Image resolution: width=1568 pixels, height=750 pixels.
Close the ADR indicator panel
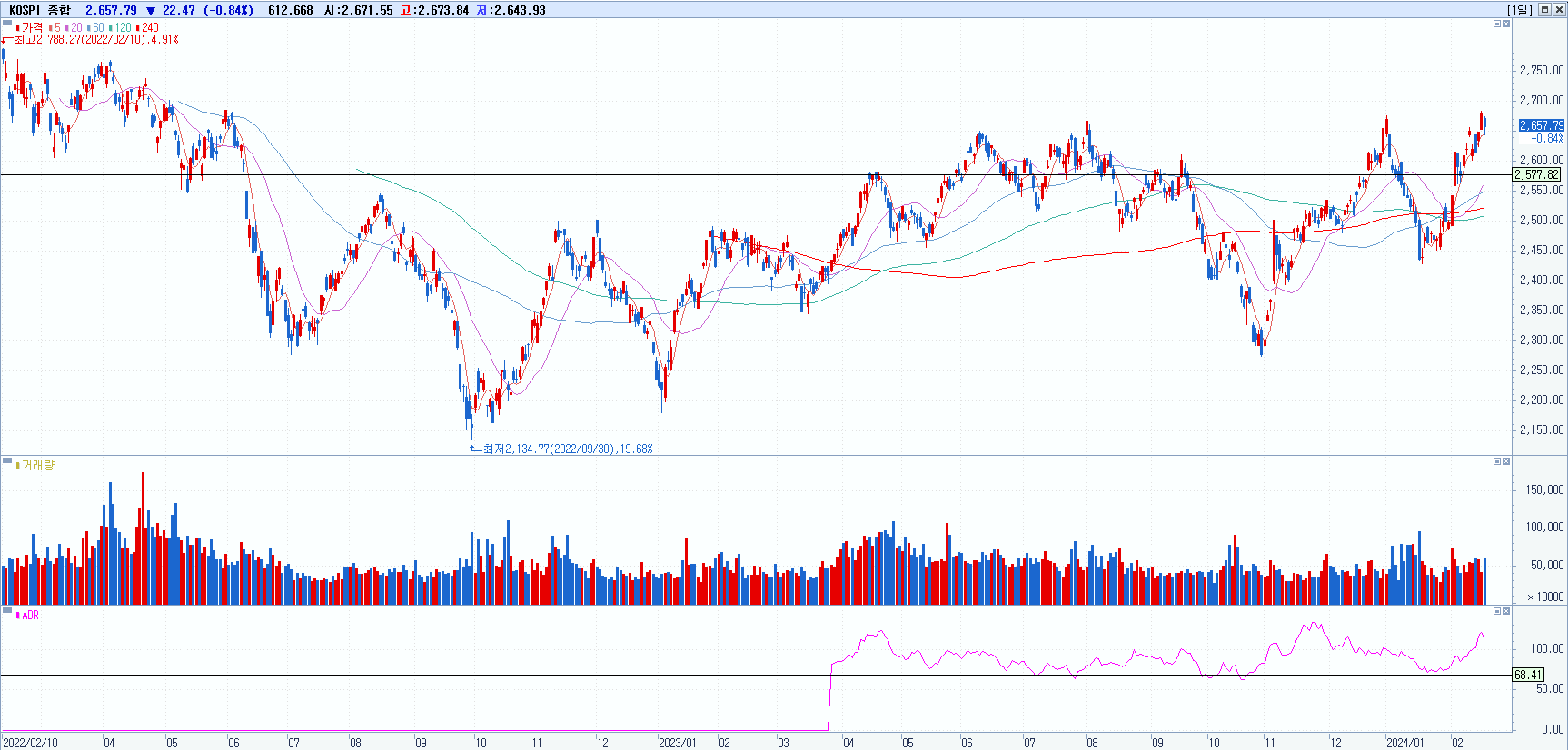[x=1506, y=611]
